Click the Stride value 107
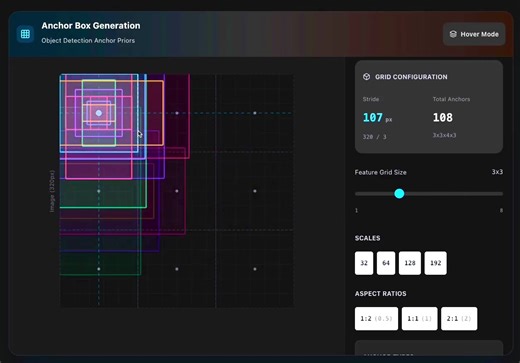This screenshot has width=520, height=363. (373, 117)
